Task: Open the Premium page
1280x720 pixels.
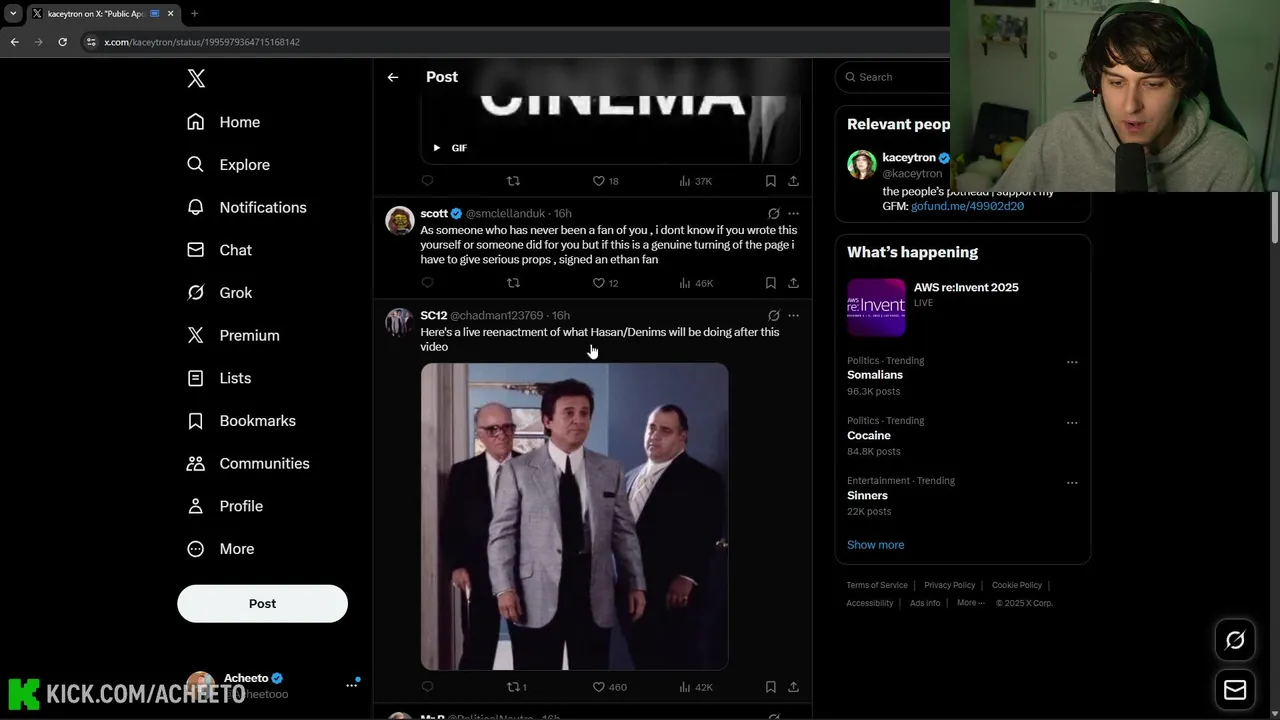Action: click(233, 335)
